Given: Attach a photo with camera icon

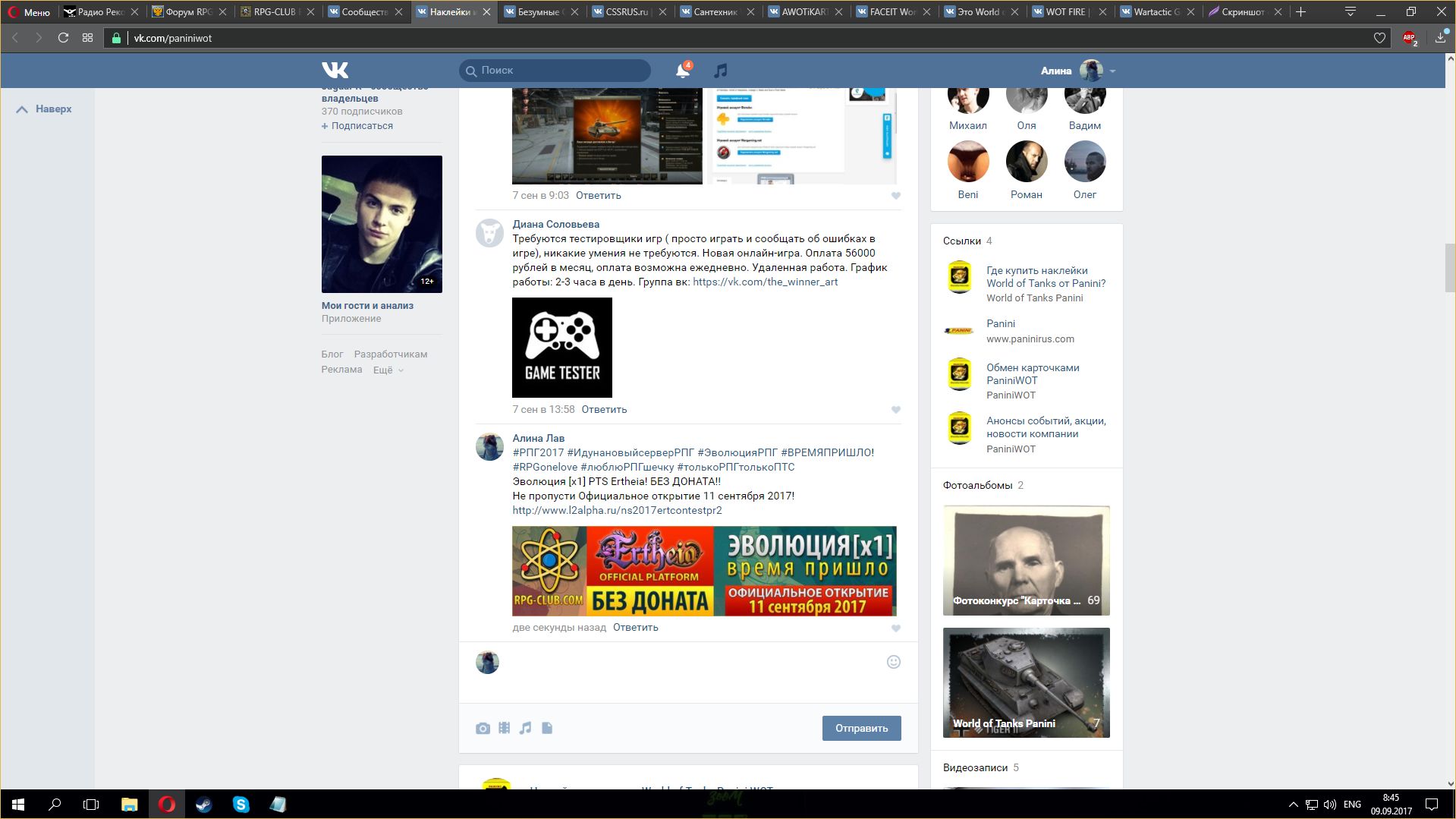Looking at the screenshot, I should coord(483,728).
